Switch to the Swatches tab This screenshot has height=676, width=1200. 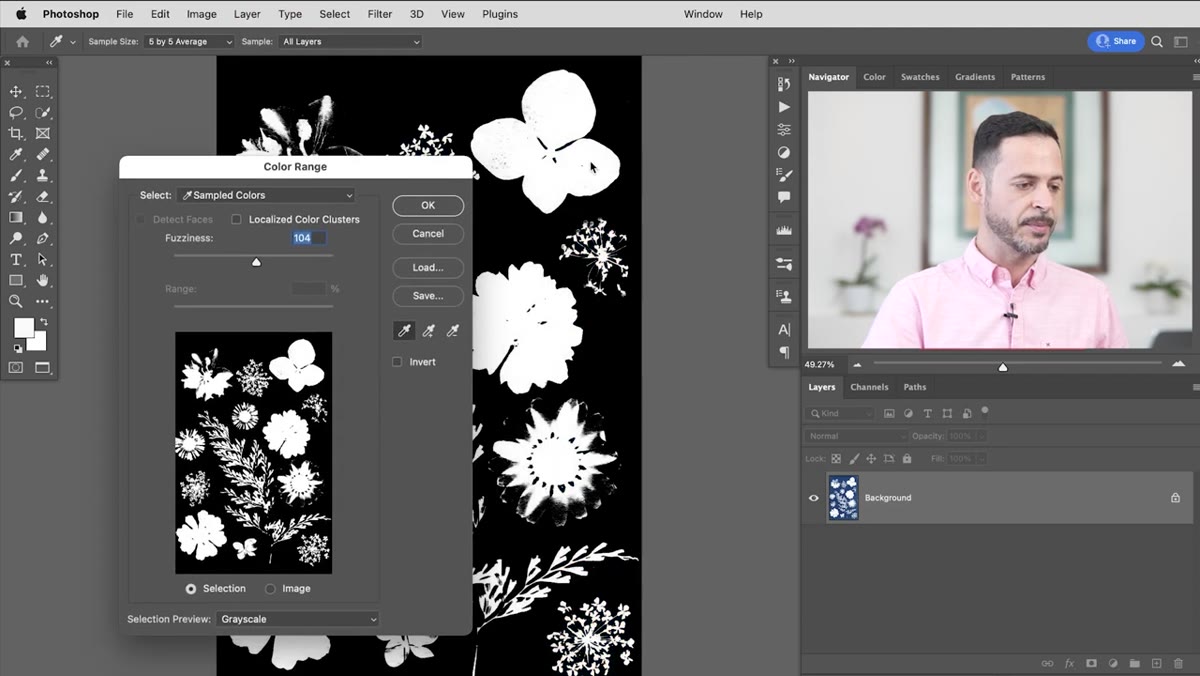point(920,77)
